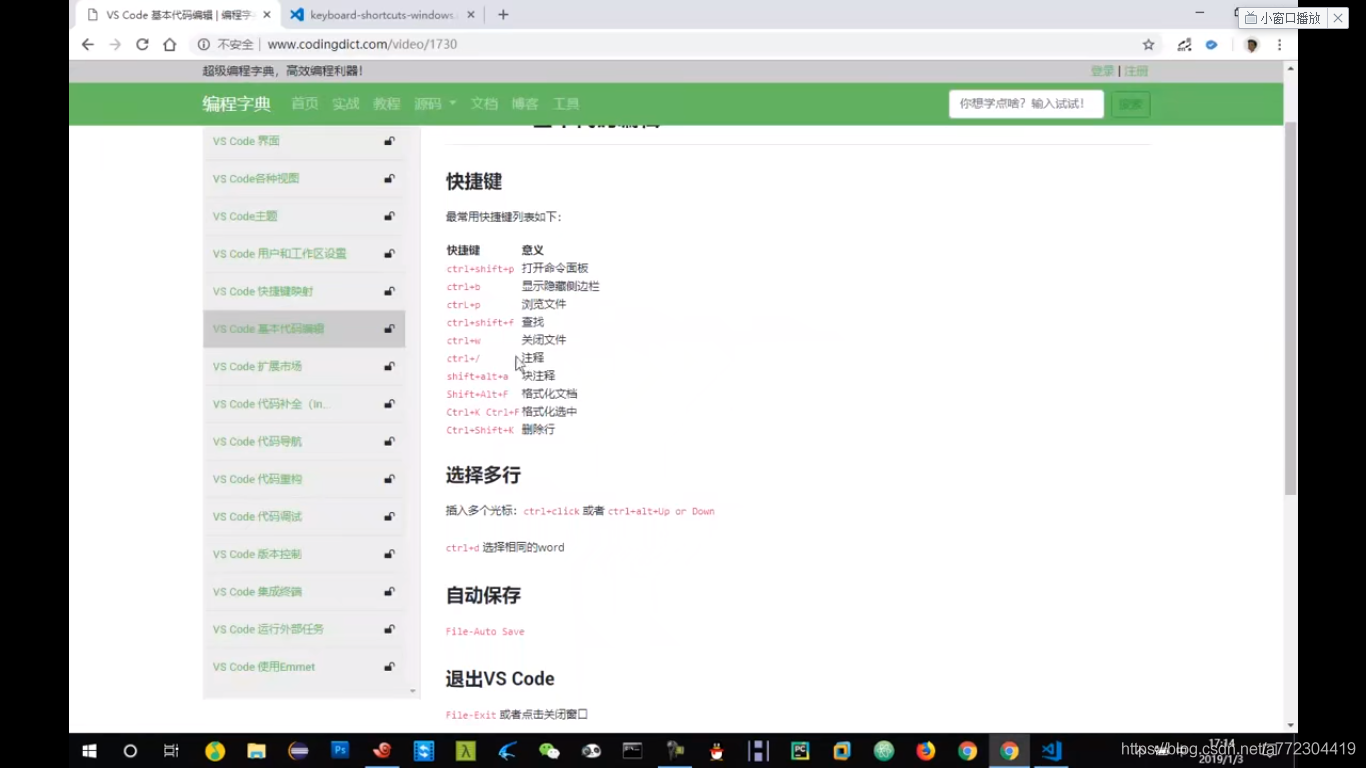Click unlock icon beside VS Code 代码调试

click(389, 517)
